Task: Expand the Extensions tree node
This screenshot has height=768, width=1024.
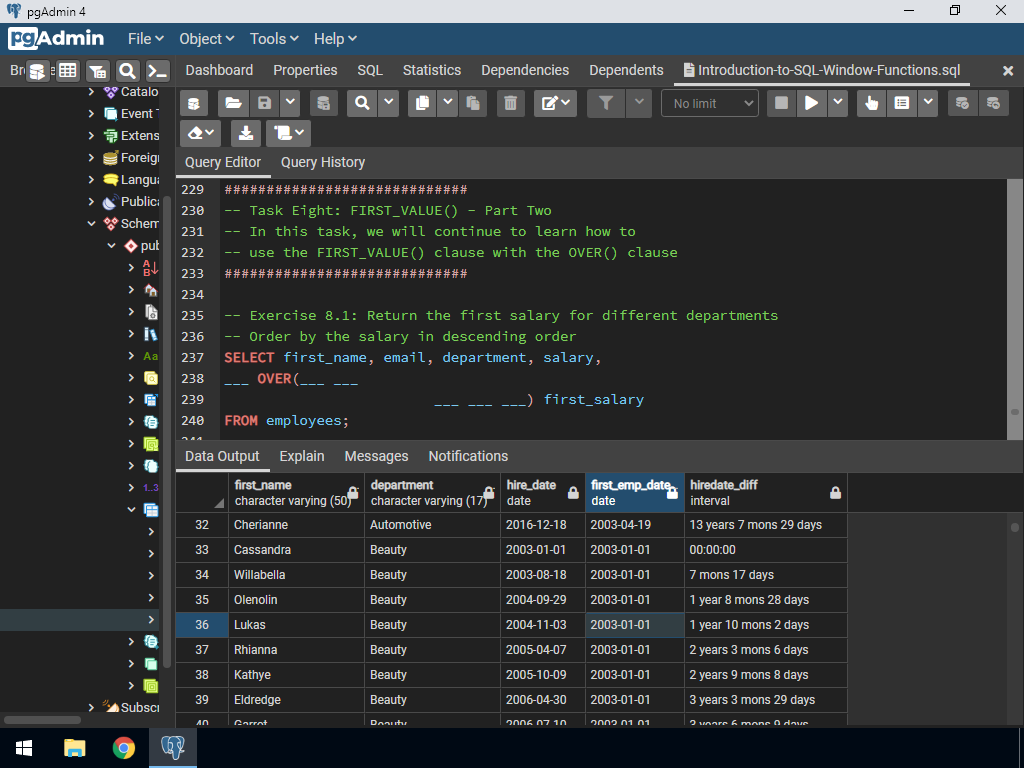Action: [x=92, y=135]
